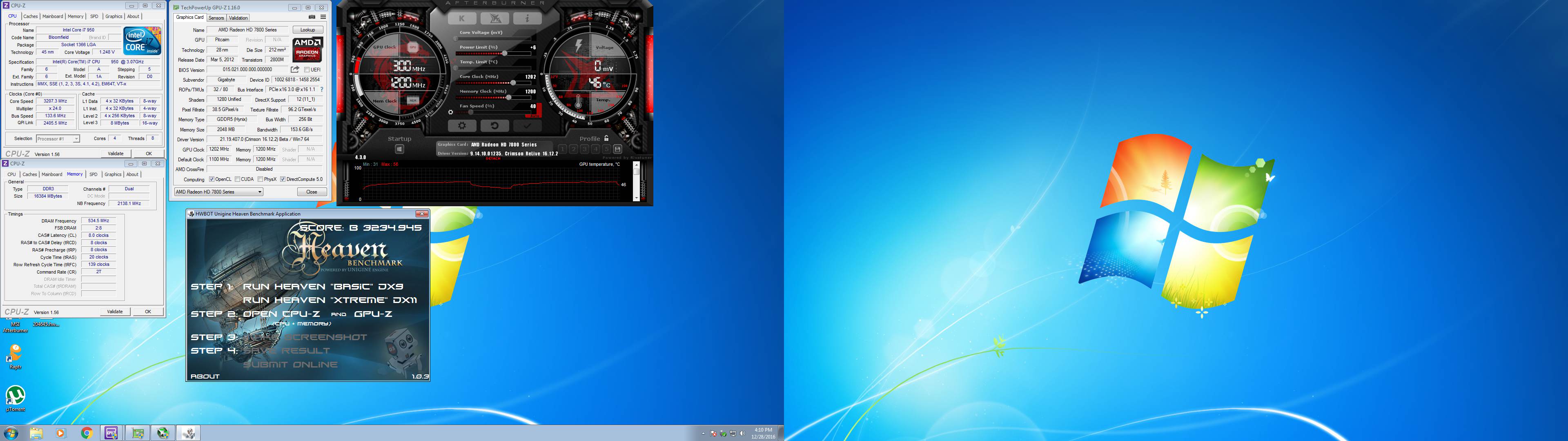Toggle Afterburner Windows startup icon
Viewport: 1568px width, 441px height.
pyautogui.click(x=399, y=149)
